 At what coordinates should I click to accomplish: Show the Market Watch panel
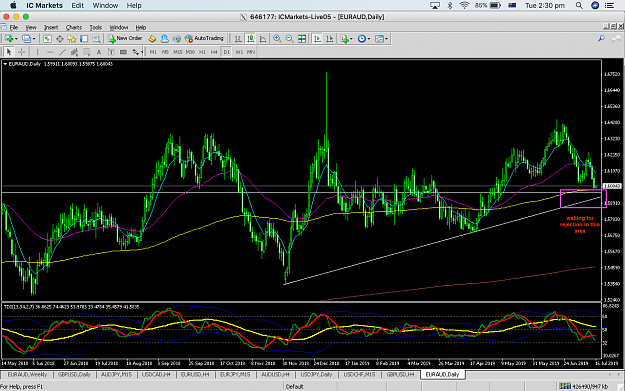(x=47, y=39)
